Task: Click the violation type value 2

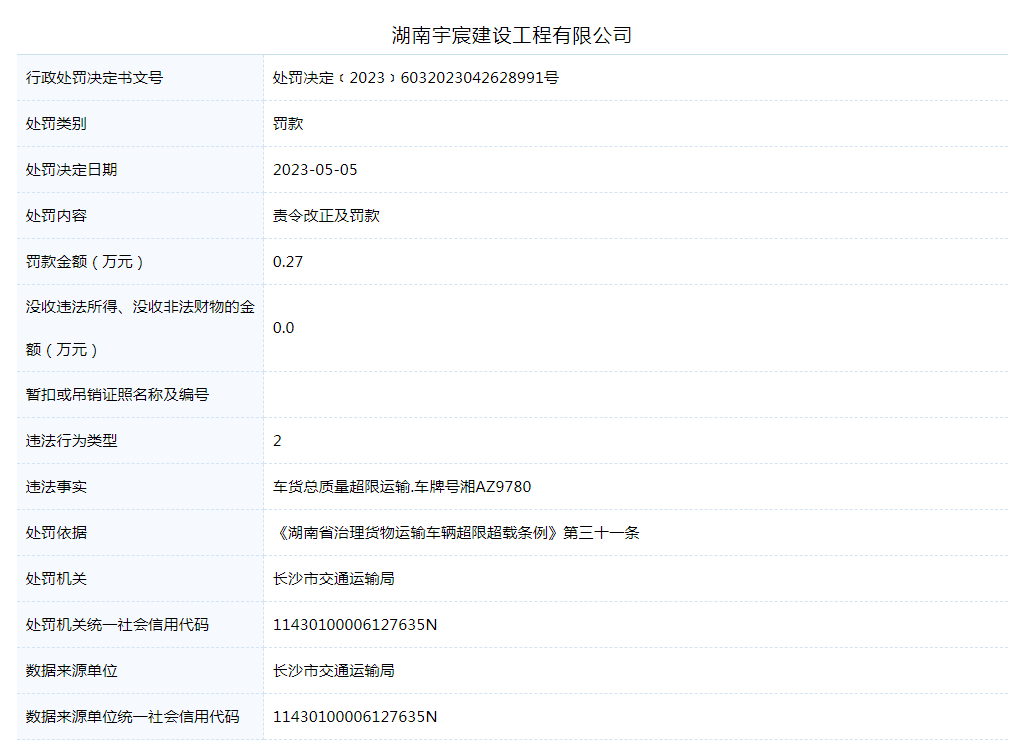Action: click(277, 441)
